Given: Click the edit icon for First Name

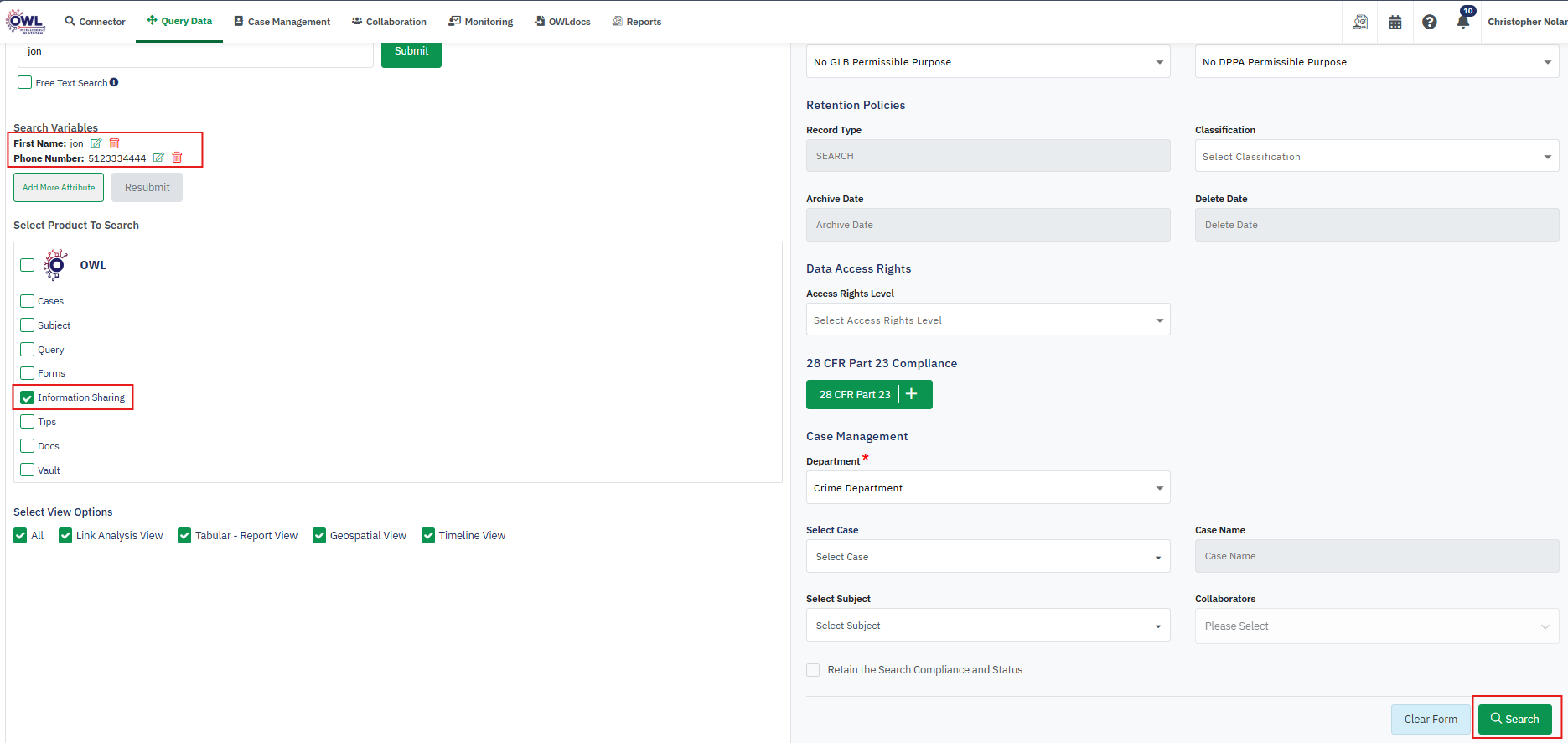Looking at the screenshot, I should click(x=96, y=143).
